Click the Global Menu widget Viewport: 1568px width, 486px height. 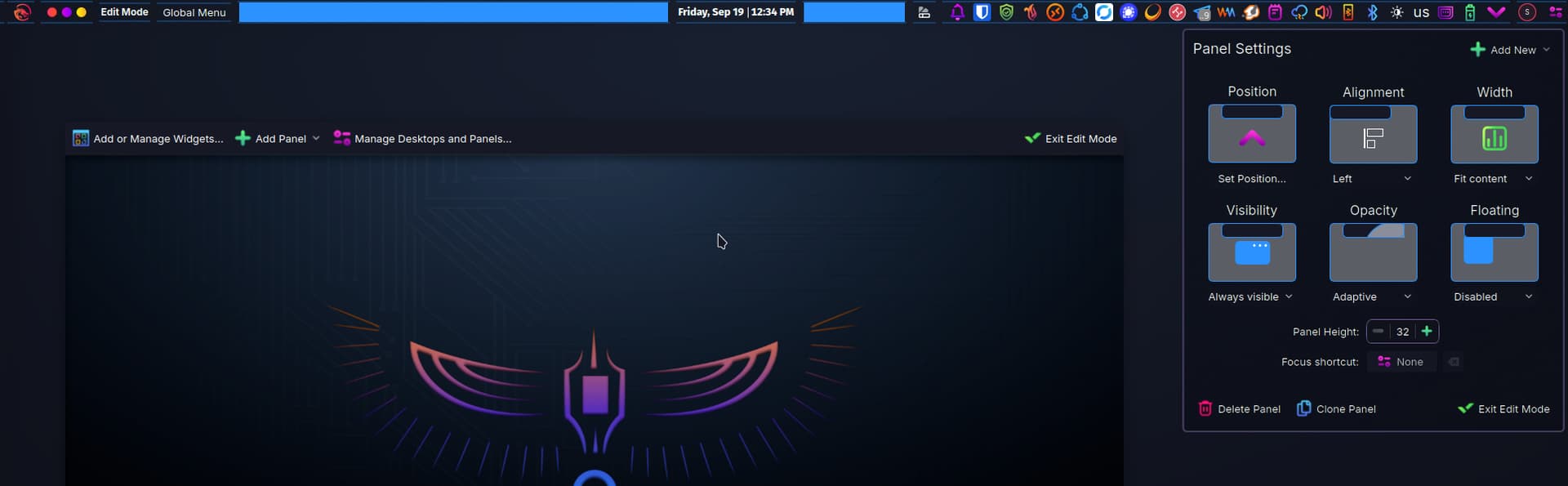tap(194, 12)
